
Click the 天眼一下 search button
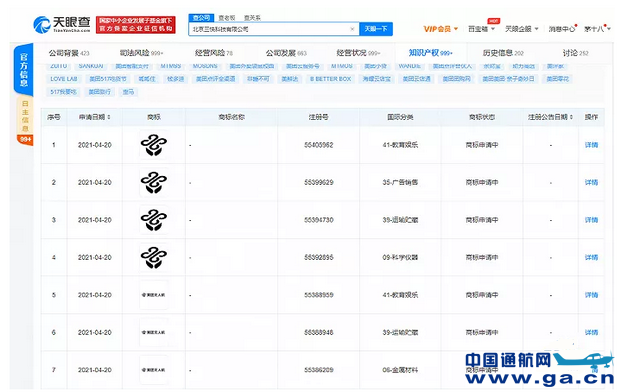point(376,29)
